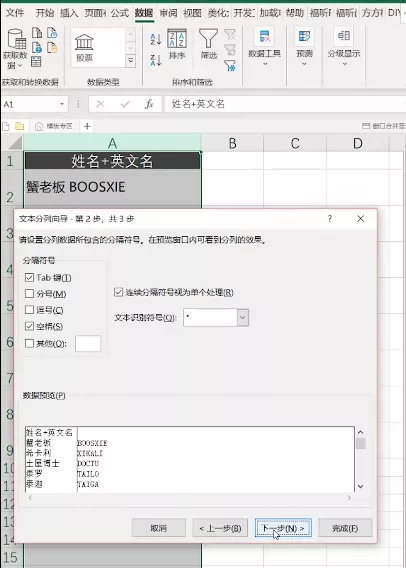Open the 排序 (Sort) dialog
Image resolution: width=406 pixels, height=568 pixels.
point(177,45)
